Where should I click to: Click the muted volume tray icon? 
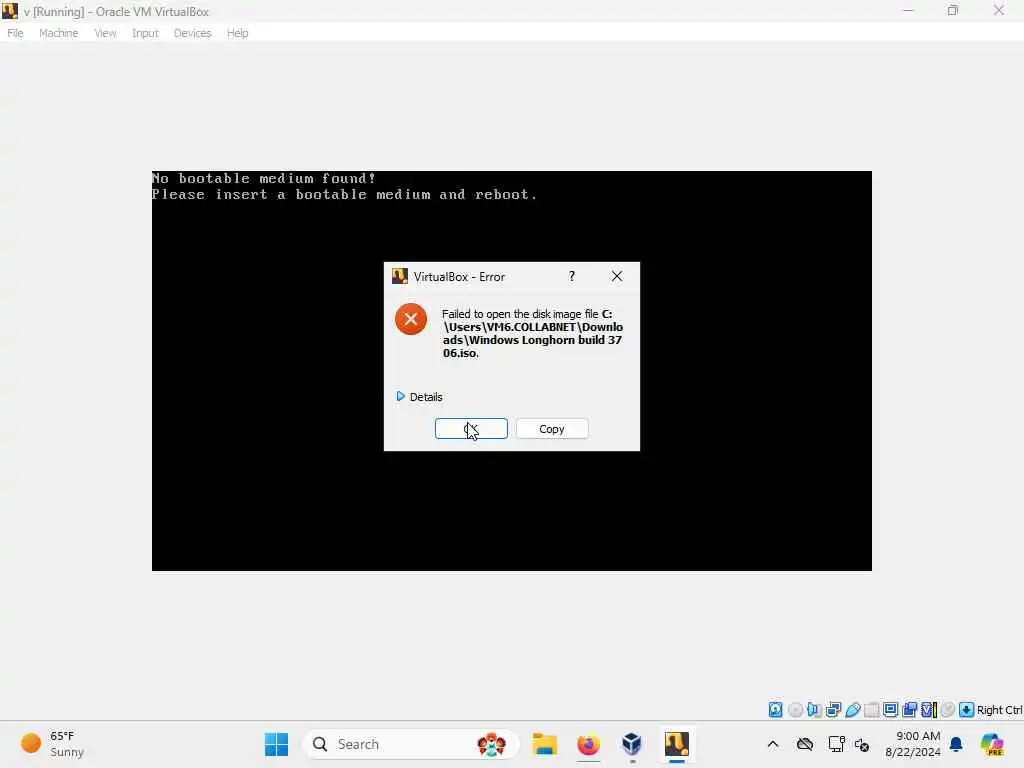click(862, 744)
